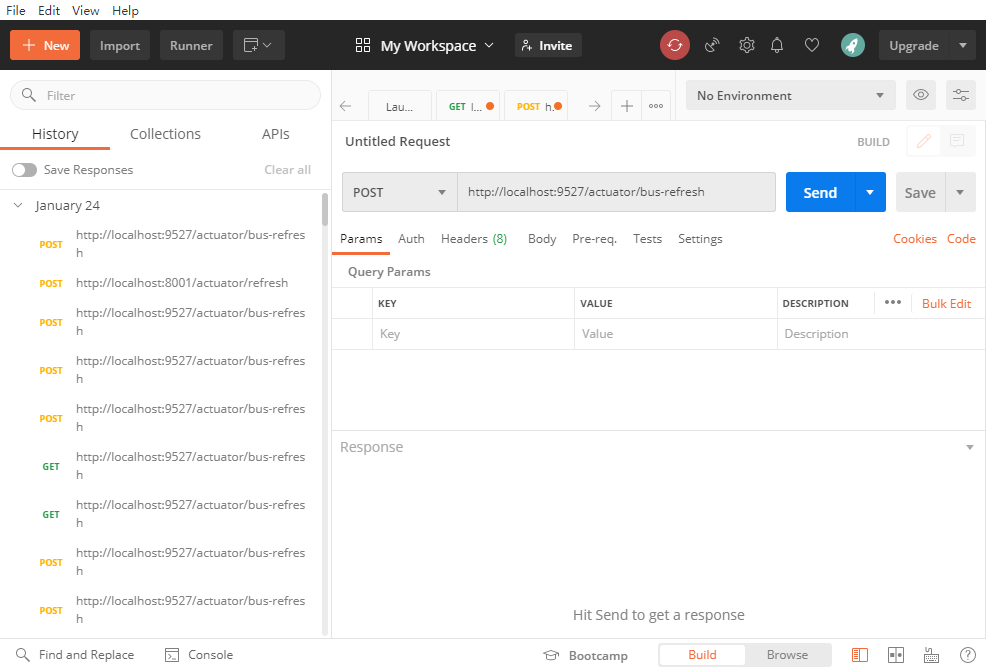
Task: Open the Pre-req. tab
Action: point(594,238)
